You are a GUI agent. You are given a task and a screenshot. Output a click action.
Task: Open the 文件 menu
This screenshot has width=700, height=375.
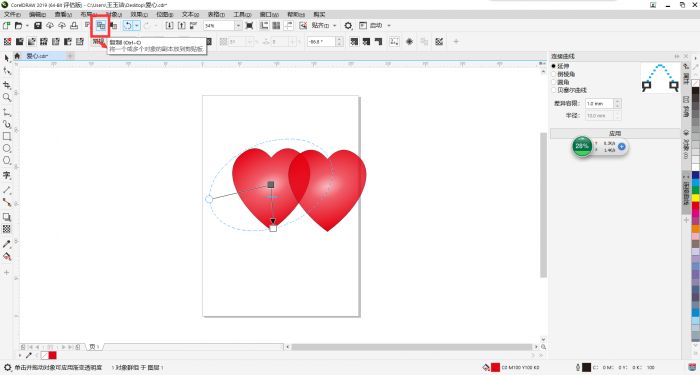[12, 15]
